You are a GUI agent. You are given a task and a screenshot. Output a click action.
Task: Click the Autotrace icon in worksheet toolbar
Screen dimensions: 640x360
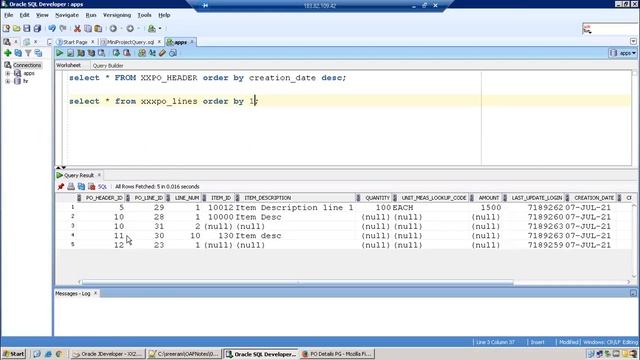click(91, 53)
